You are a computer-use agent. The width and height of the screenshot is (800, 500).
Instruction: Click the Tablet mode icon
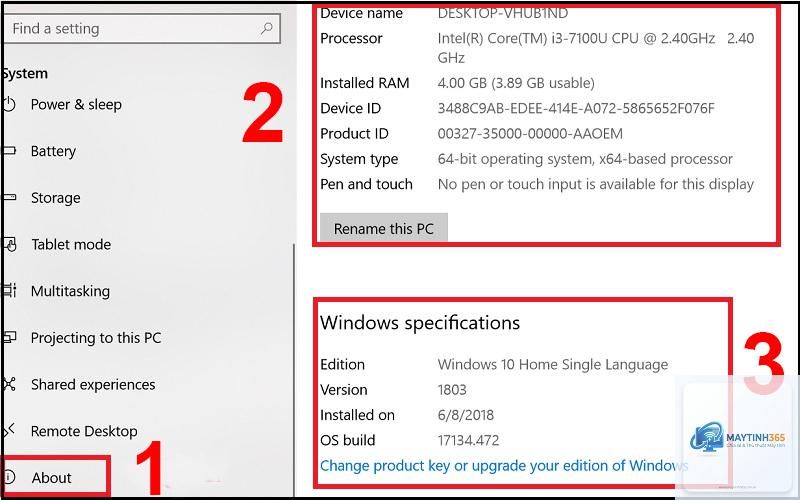(9, 244)
